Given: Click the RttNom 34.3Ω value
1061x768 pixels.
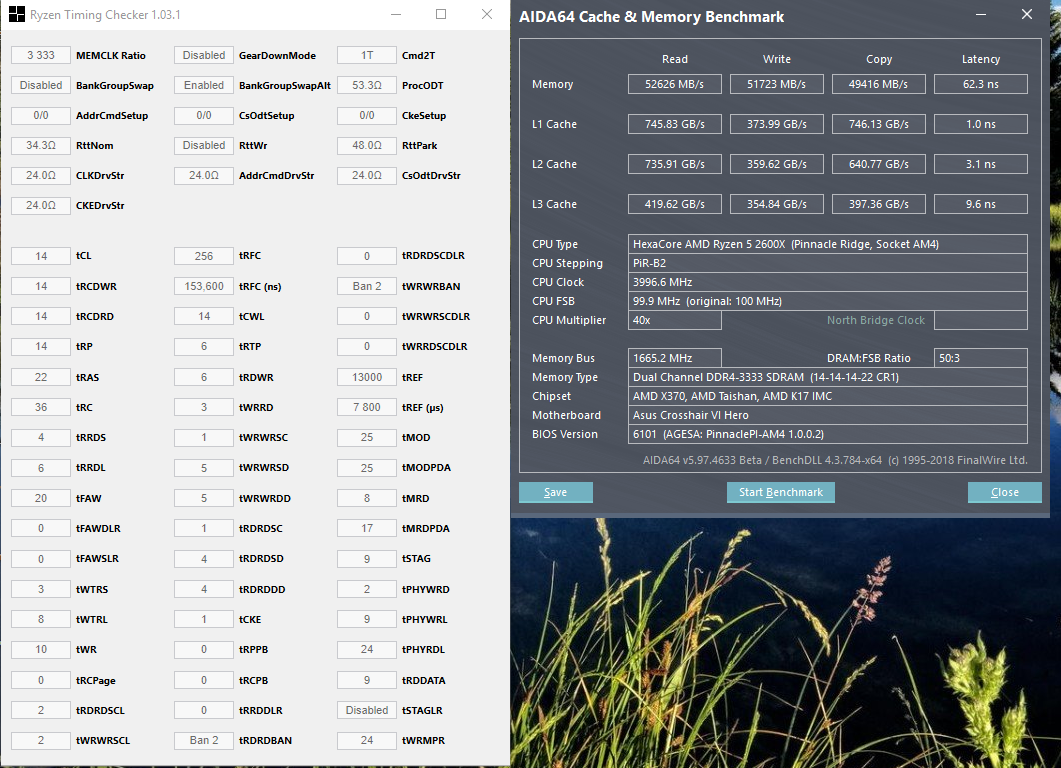Looking at the screenshot, I should (41, 145).
